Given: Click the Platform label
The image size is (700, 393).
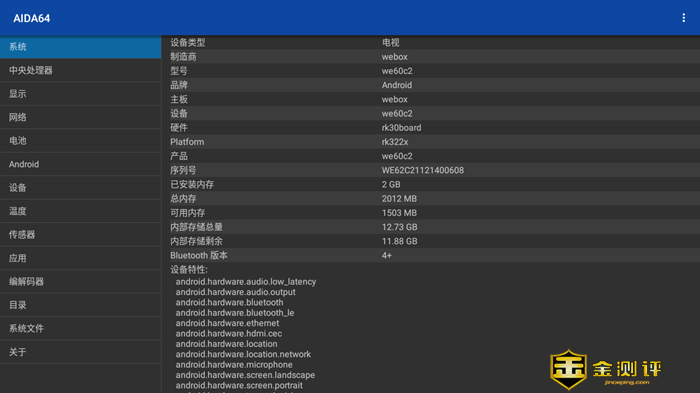Looking at the screenshot, I should pyautogui.click(x=187, y=142).
